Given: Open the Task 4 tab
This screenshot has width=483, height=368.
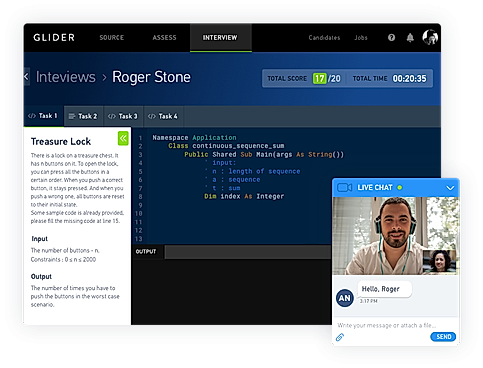Looking at the screenshot, I should click(163, 116).
